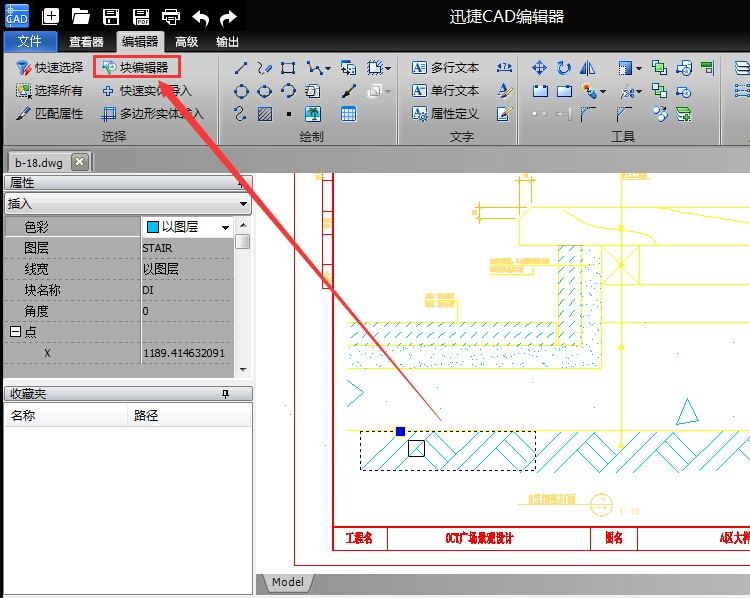
Task: Select the Line drawing tool
Action: tap(241, 68)
